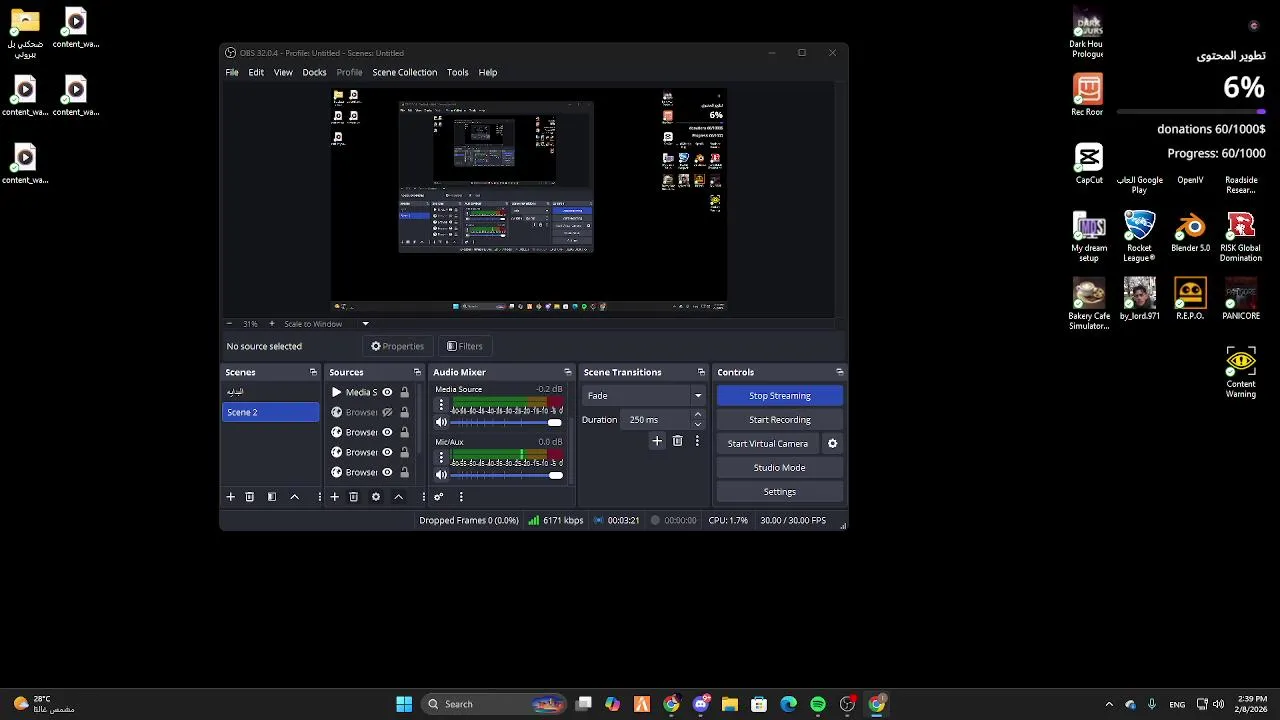
Task: Remove transition using Scene Transitions trash icon
Action: click(677, 441)
